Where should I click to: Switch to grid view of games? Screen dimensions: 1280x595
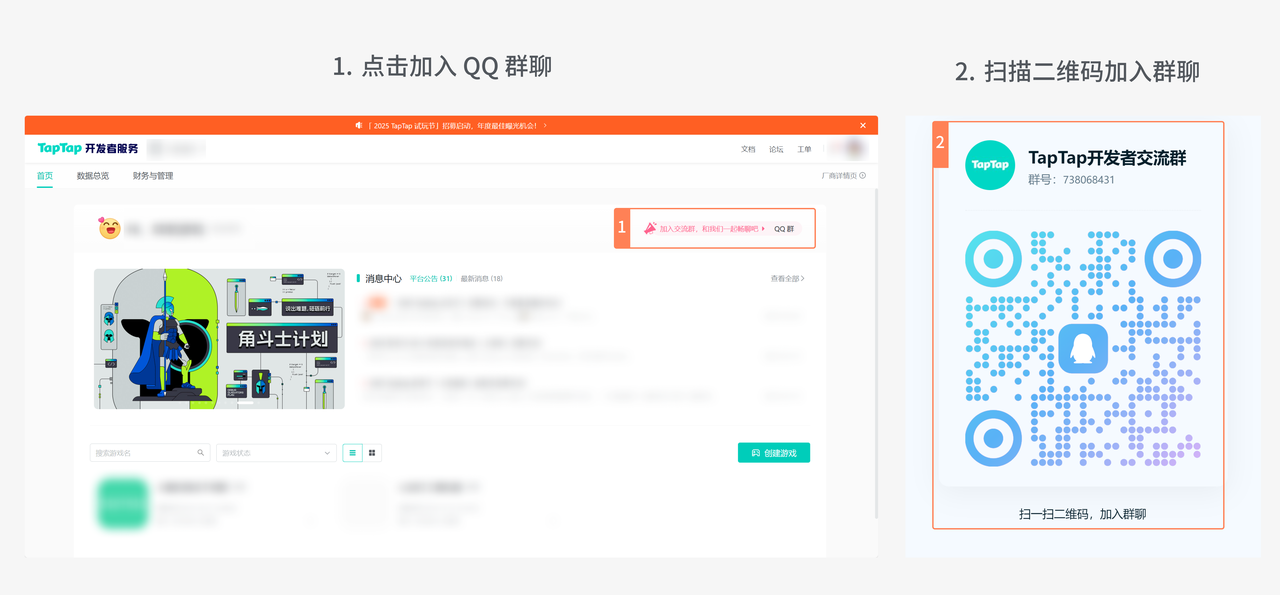(x=372, y=453)
